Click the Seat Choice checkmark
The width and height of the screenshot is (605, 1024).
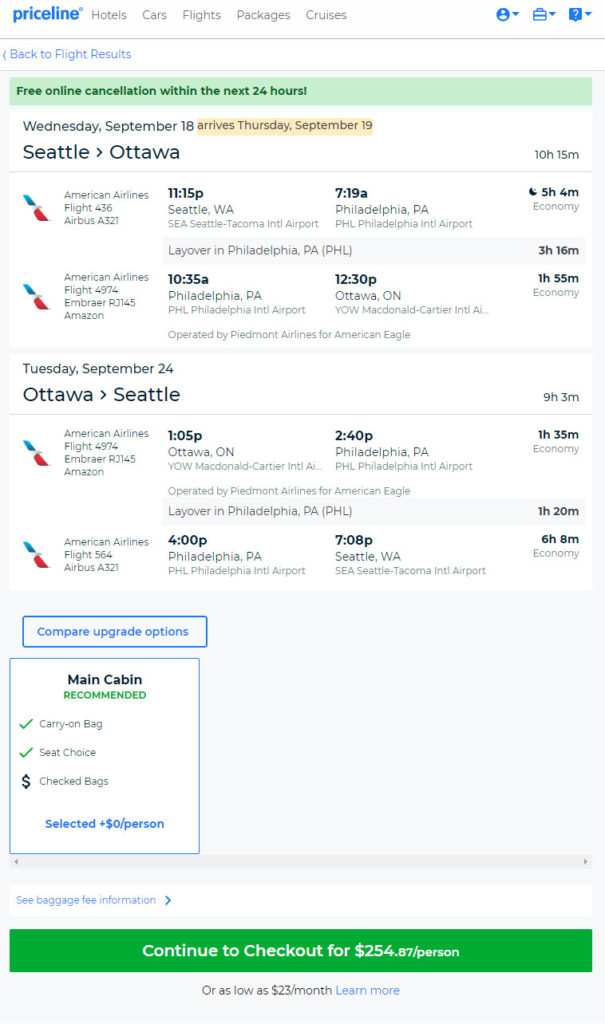[26, 752]
